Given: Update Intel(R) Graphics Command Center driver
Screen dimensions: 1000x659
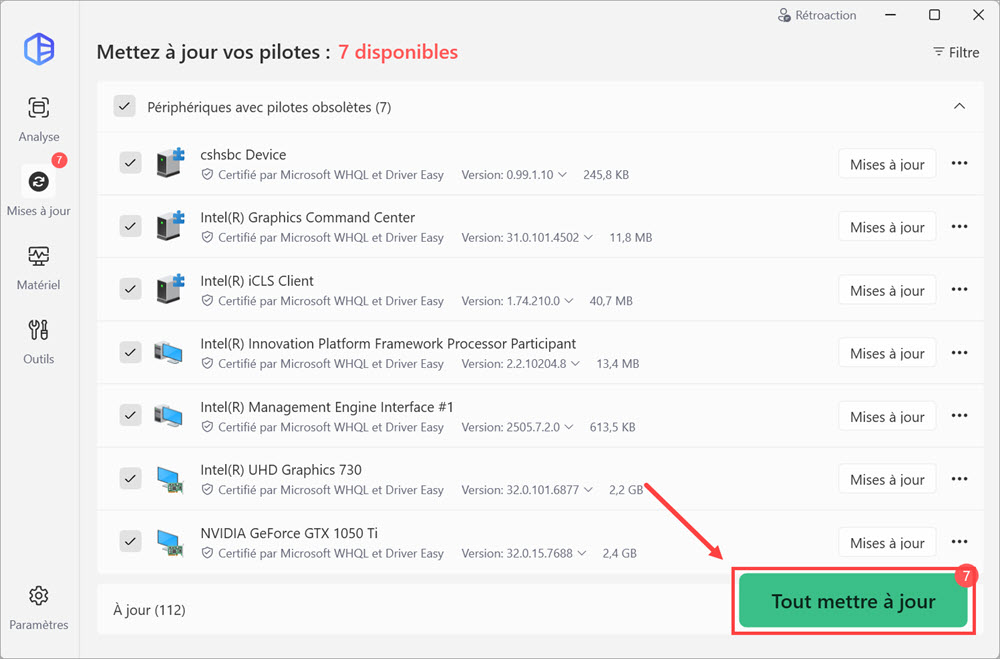Looking at the screenshot, I should [x=887, y=227].
